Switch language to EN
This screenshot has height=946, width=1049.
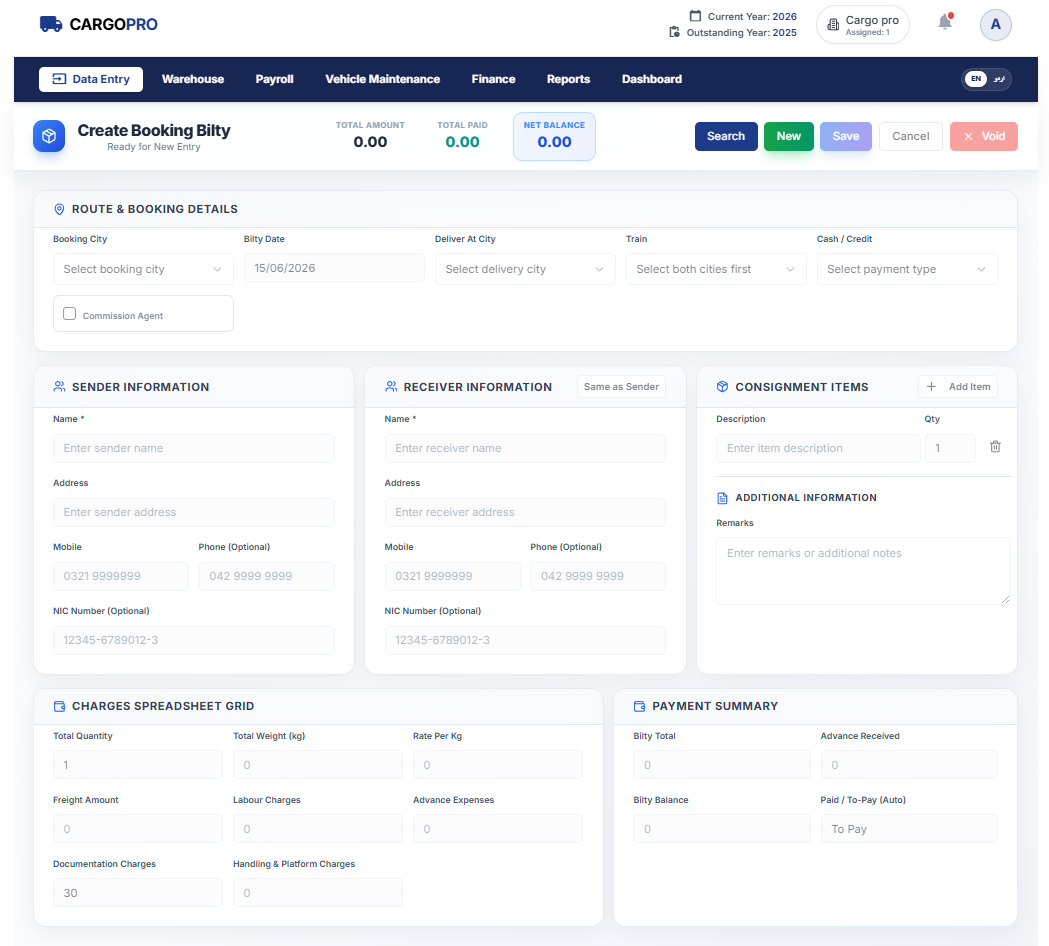[976, 79]
